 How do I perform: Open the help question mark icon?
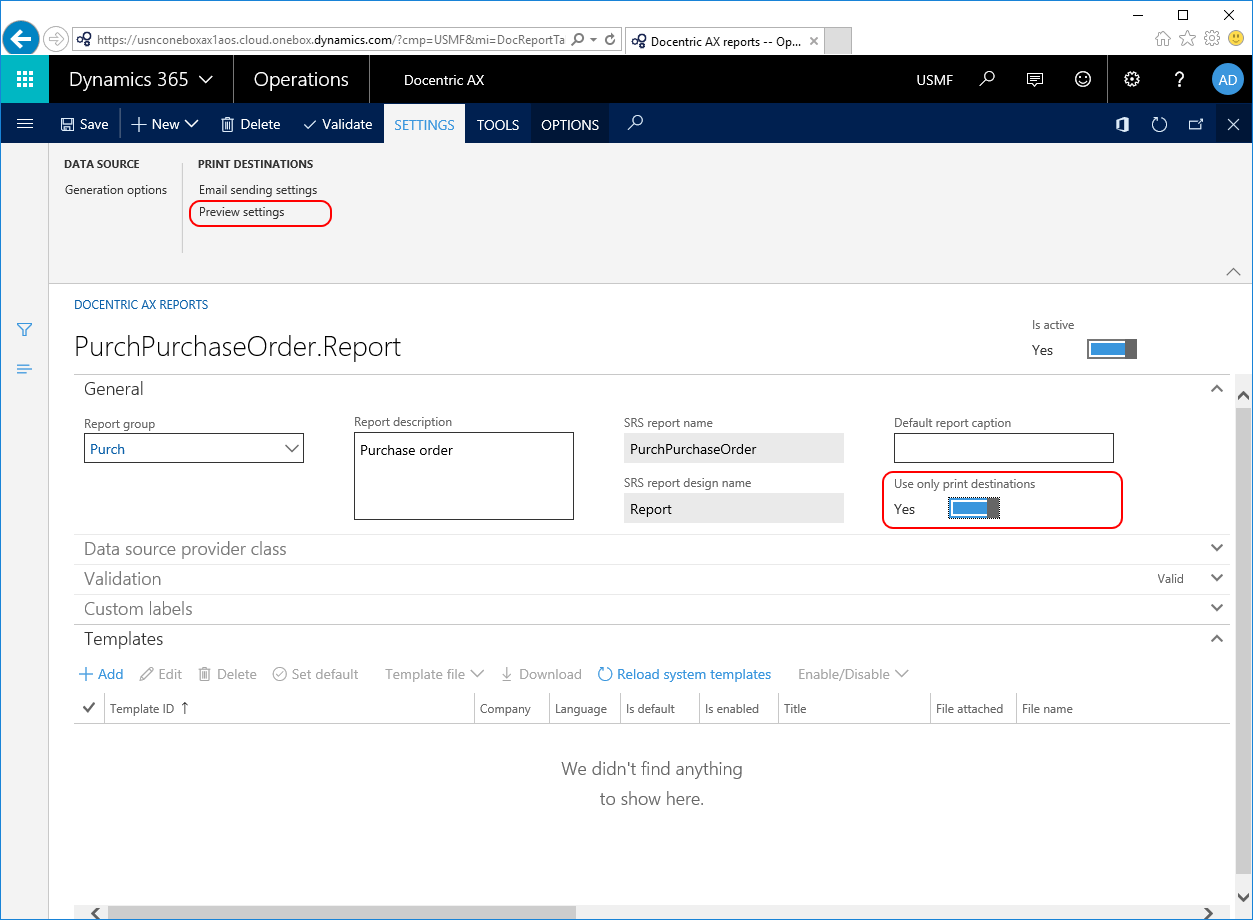coord(1180,79)
